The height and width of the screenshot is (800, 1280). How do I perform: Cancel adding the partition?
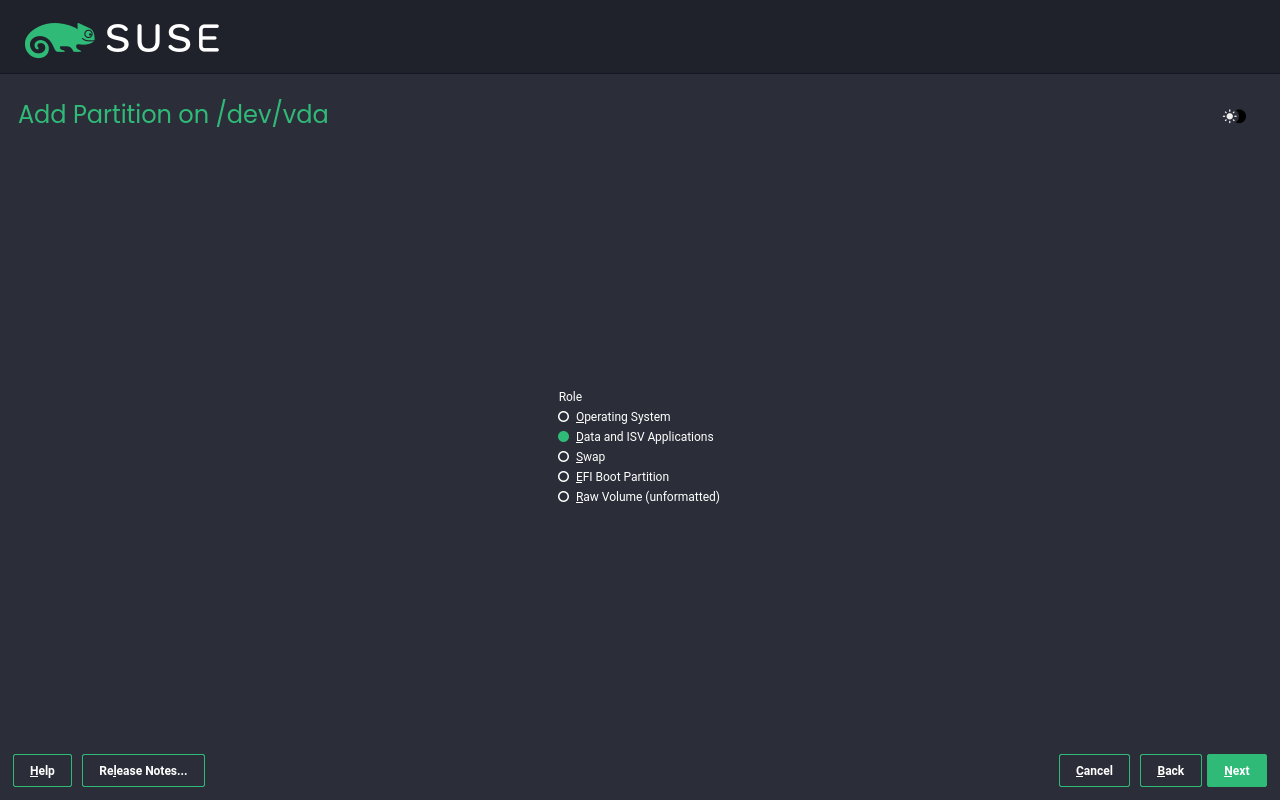tap(1094, 771)
